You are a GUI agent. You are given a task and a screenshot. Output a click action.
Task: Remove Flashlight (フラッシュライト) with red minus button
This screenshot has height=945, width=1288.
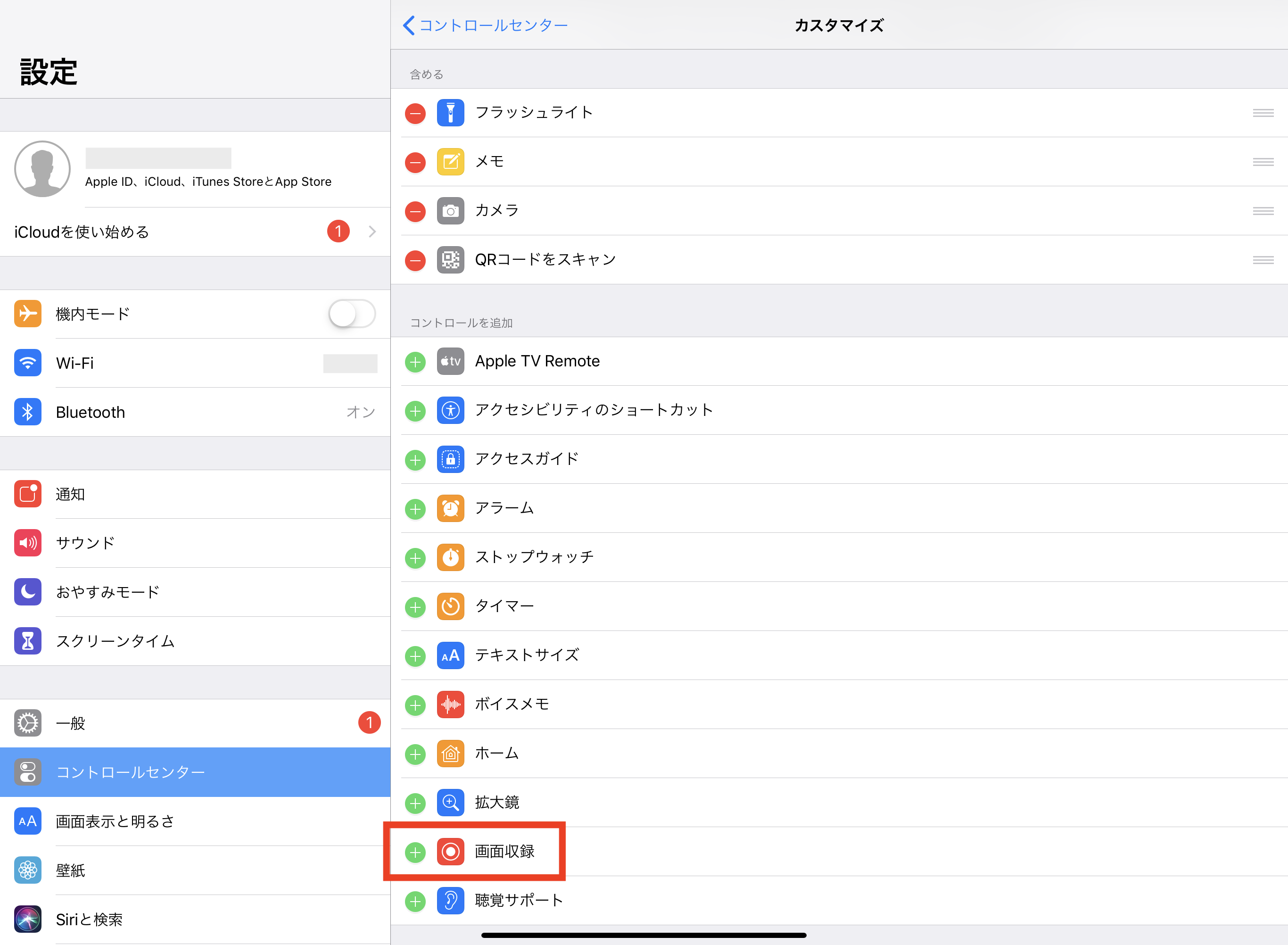415,113
